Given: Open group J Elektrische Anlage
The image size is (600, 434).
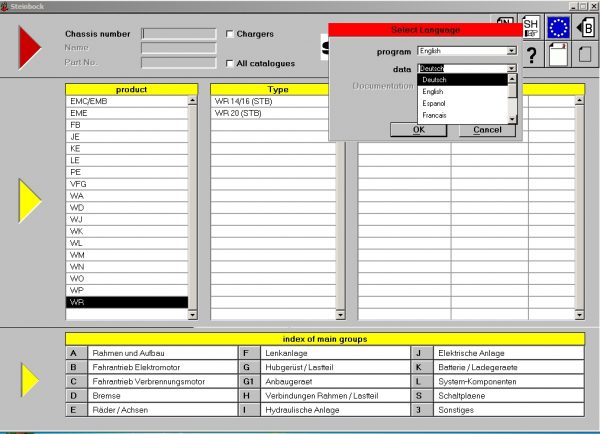Looking at the screenshot, I should [x=498, y=353].
